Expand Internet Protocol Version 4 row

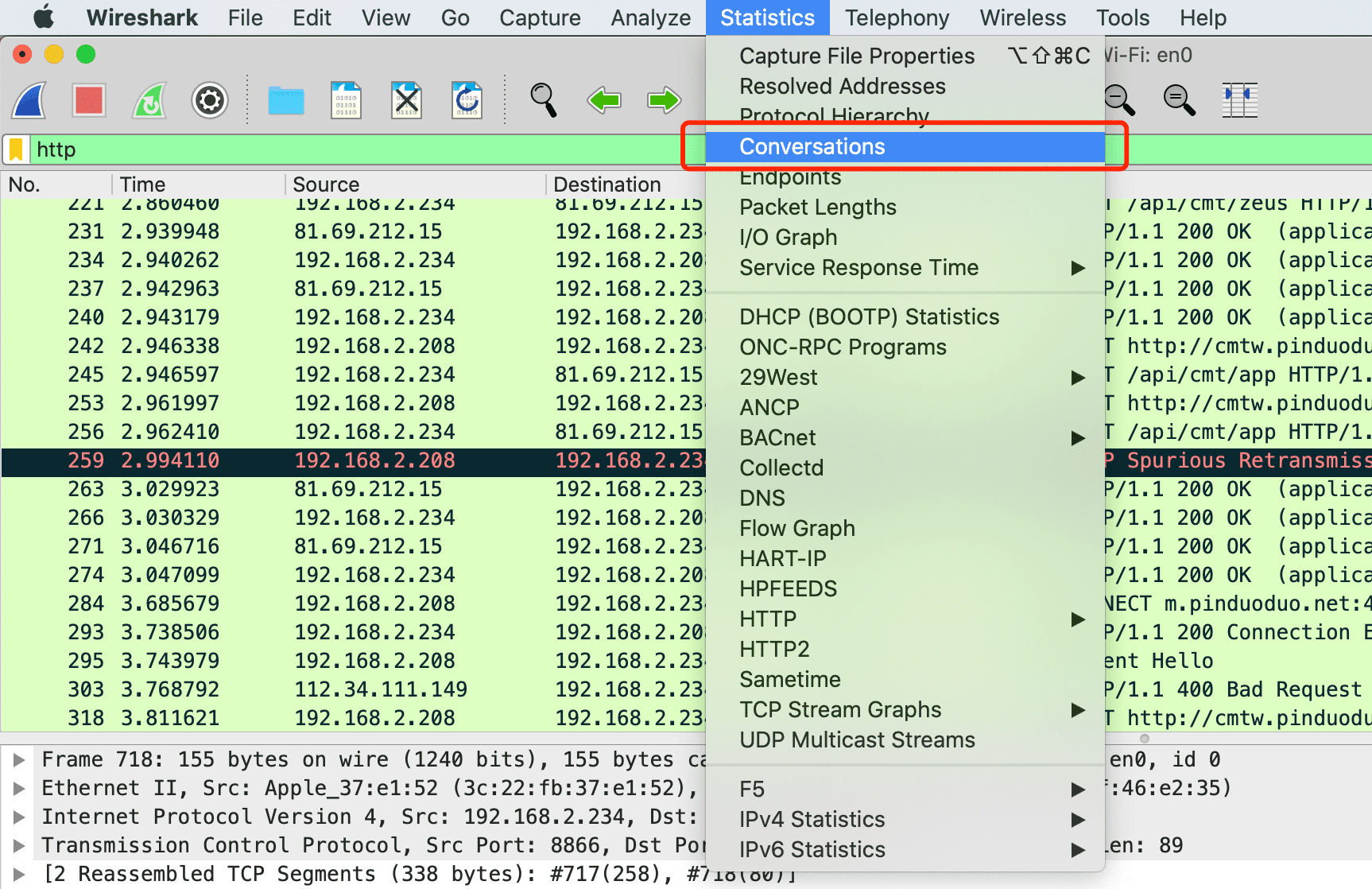(x=19, y=817)
